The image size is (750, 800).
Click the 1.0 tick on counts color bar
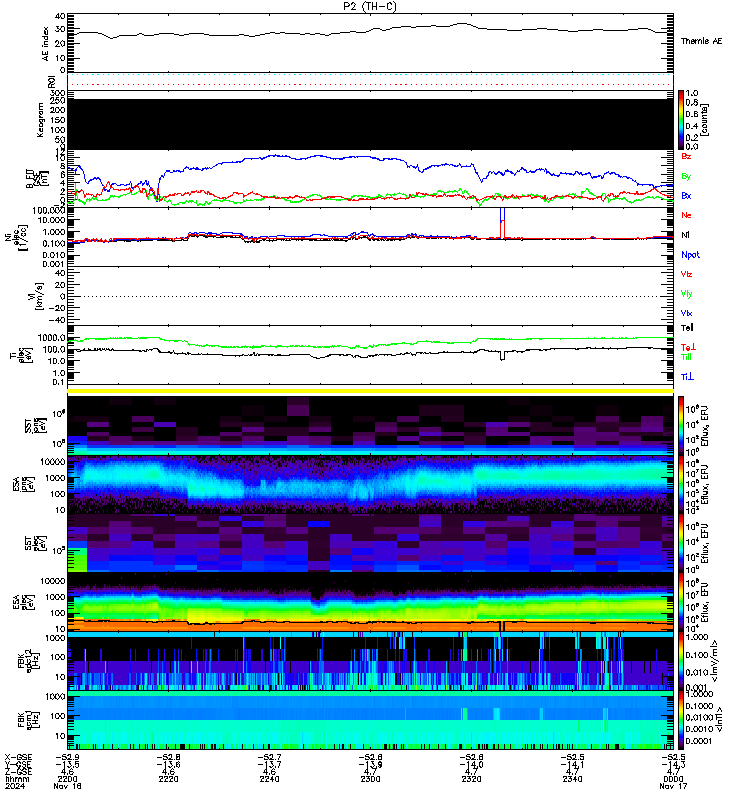[x=691, y=93]
